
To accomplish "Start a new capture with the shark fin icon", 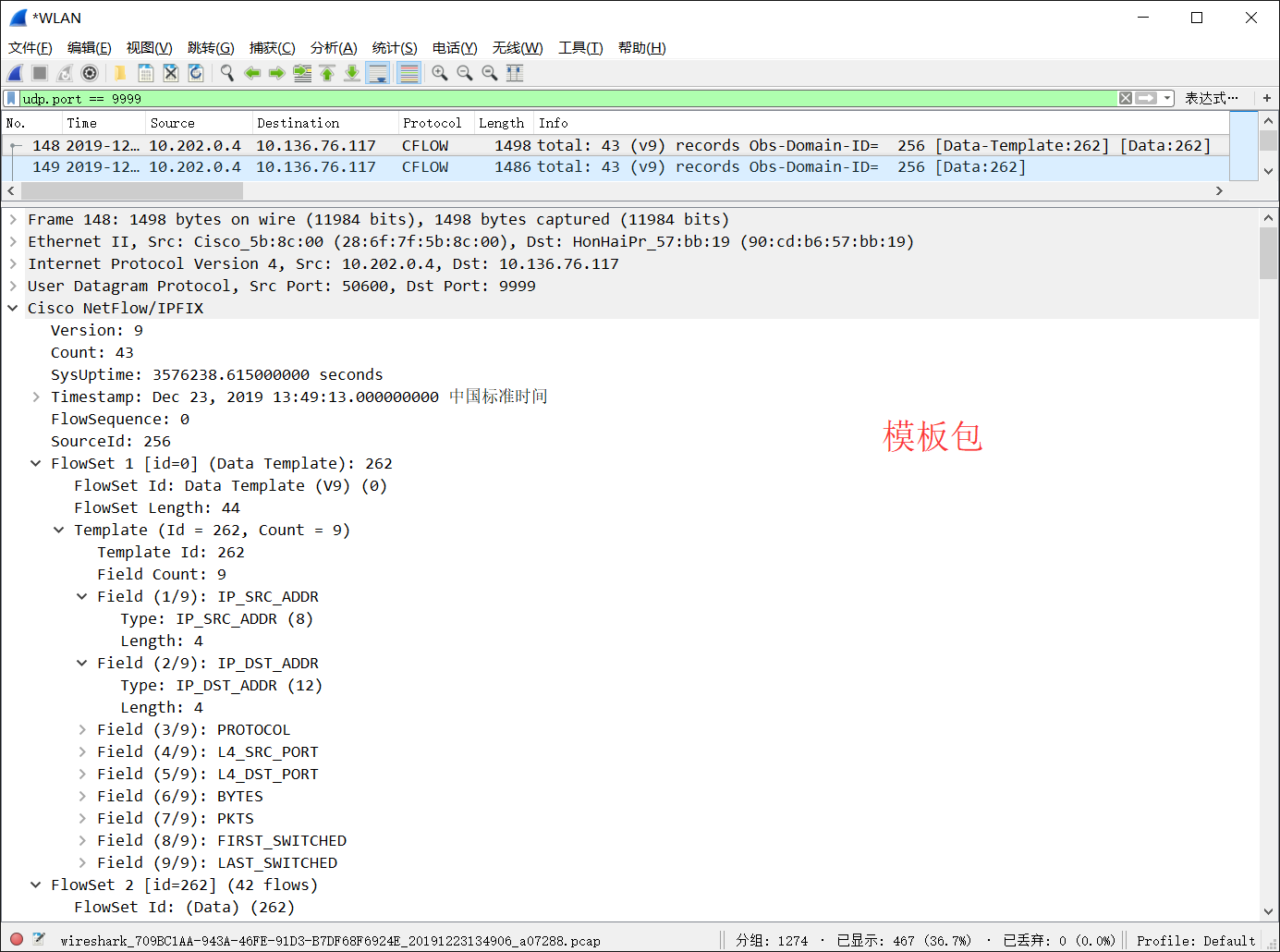I will pyautogui.click(x=15, y=73).
